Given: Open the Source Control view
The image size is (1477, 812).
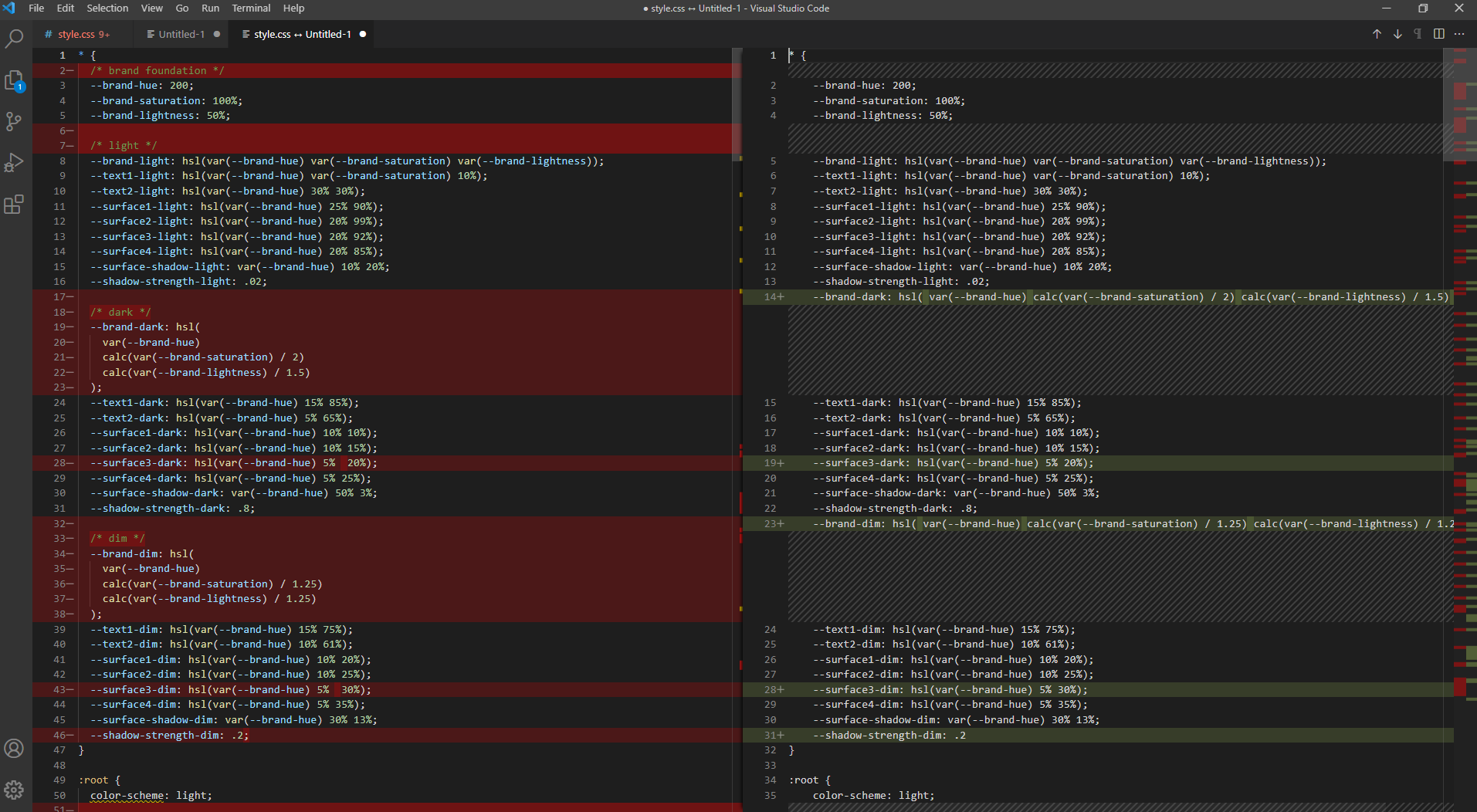Looking at the screenshot, I should point(15,122).
